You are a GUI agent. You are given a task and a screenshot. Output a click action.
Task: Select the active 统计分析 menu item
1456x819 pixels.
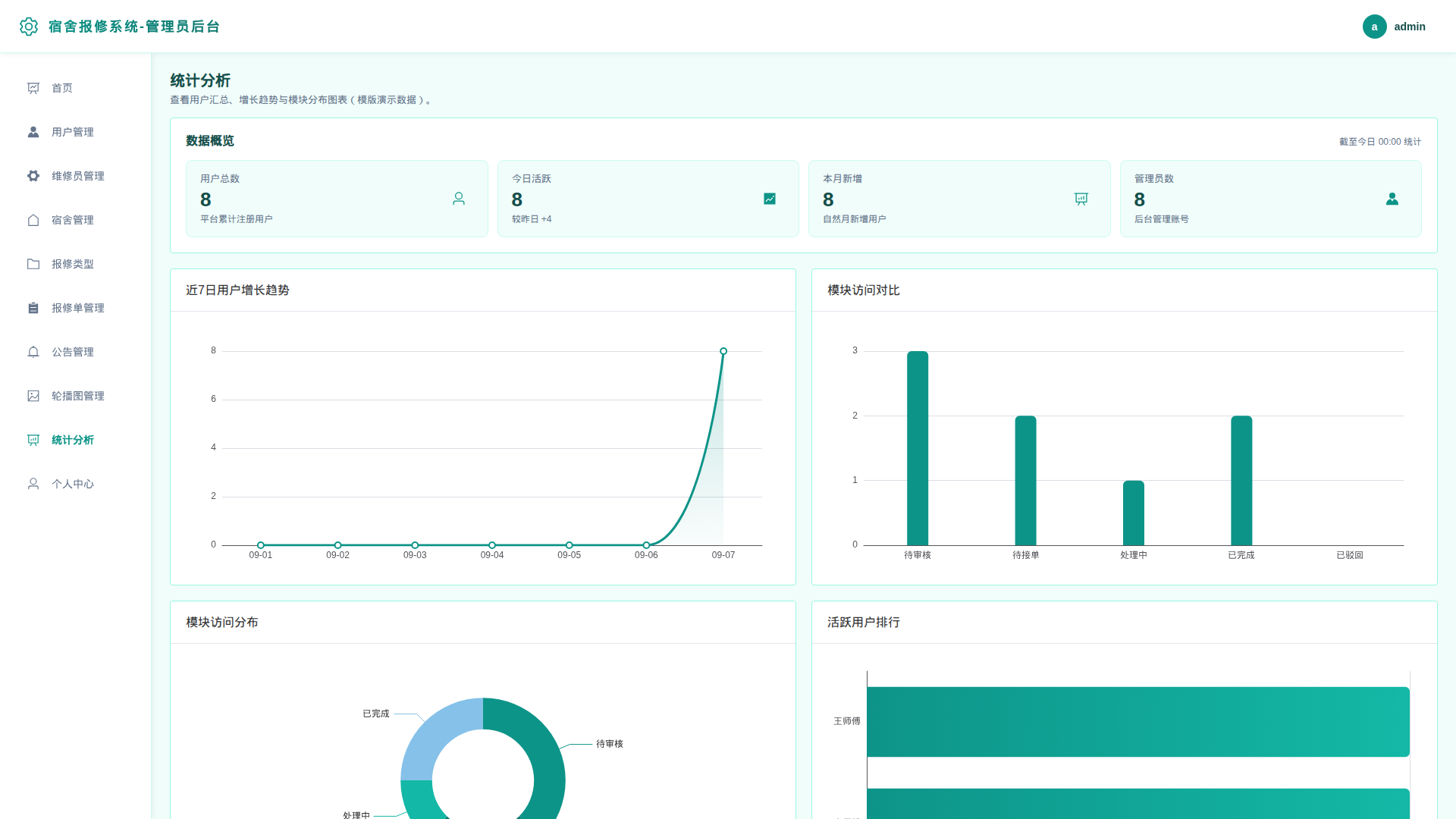[x=76, y=440]
